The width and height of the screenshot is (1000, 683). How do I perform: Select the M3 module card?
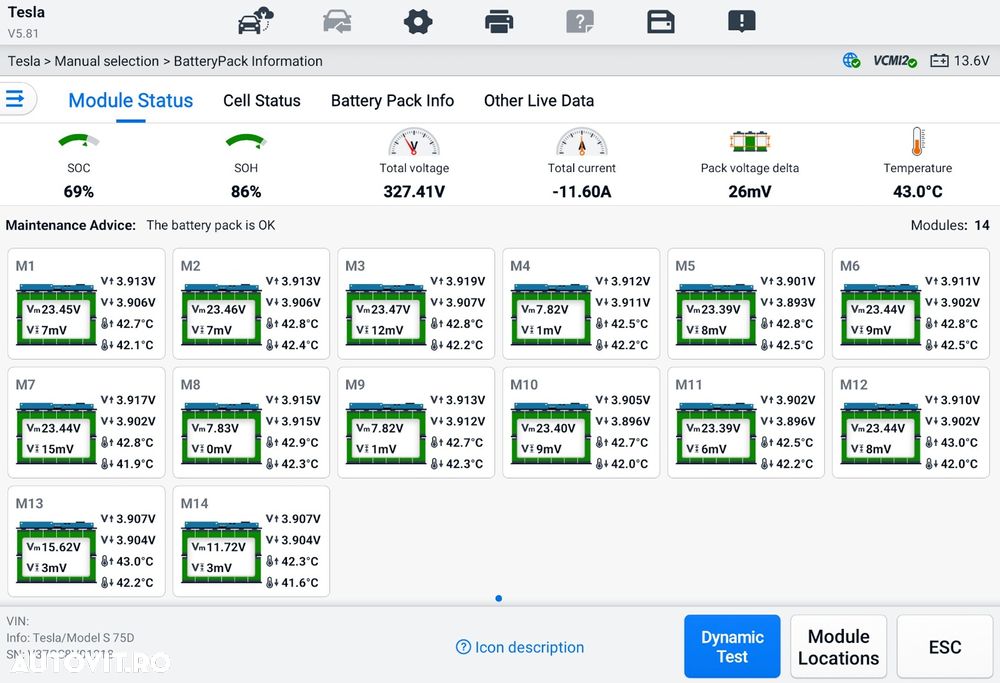(416, 304)
